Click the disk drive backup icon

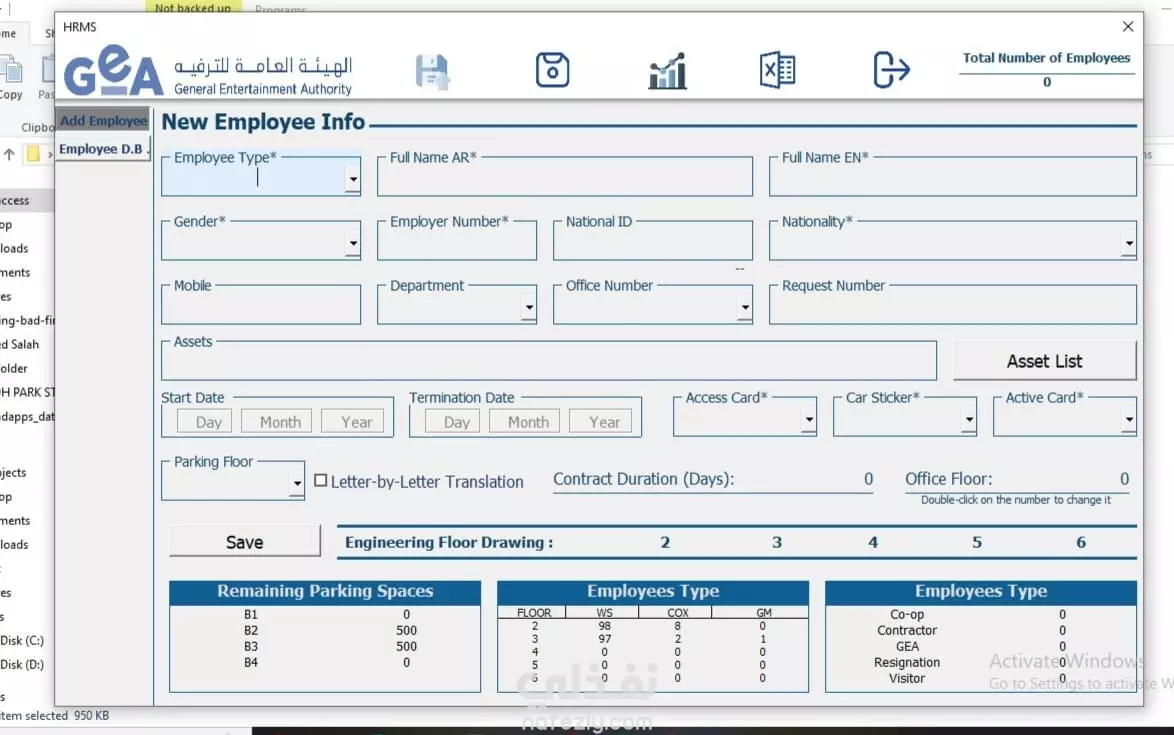pyautogui.click(x=553, y=70)
